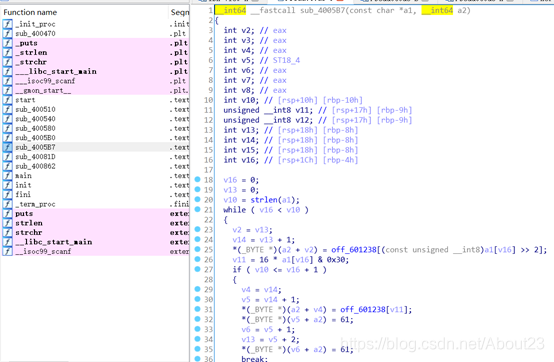Click the function icon beside sub_40081D

click(x=7, y=156)
